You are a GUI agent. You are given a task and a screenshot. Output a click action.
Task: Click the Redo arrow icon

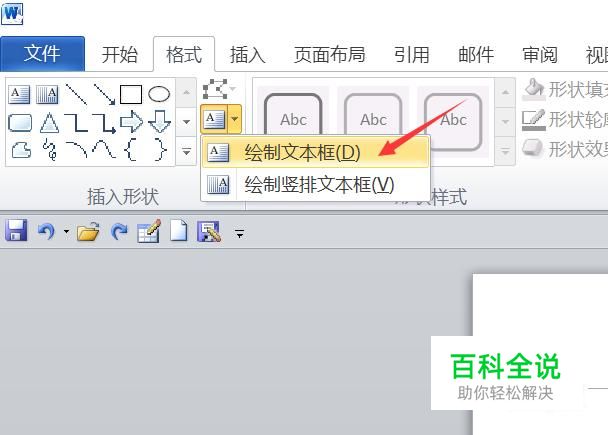coord(119,232)
